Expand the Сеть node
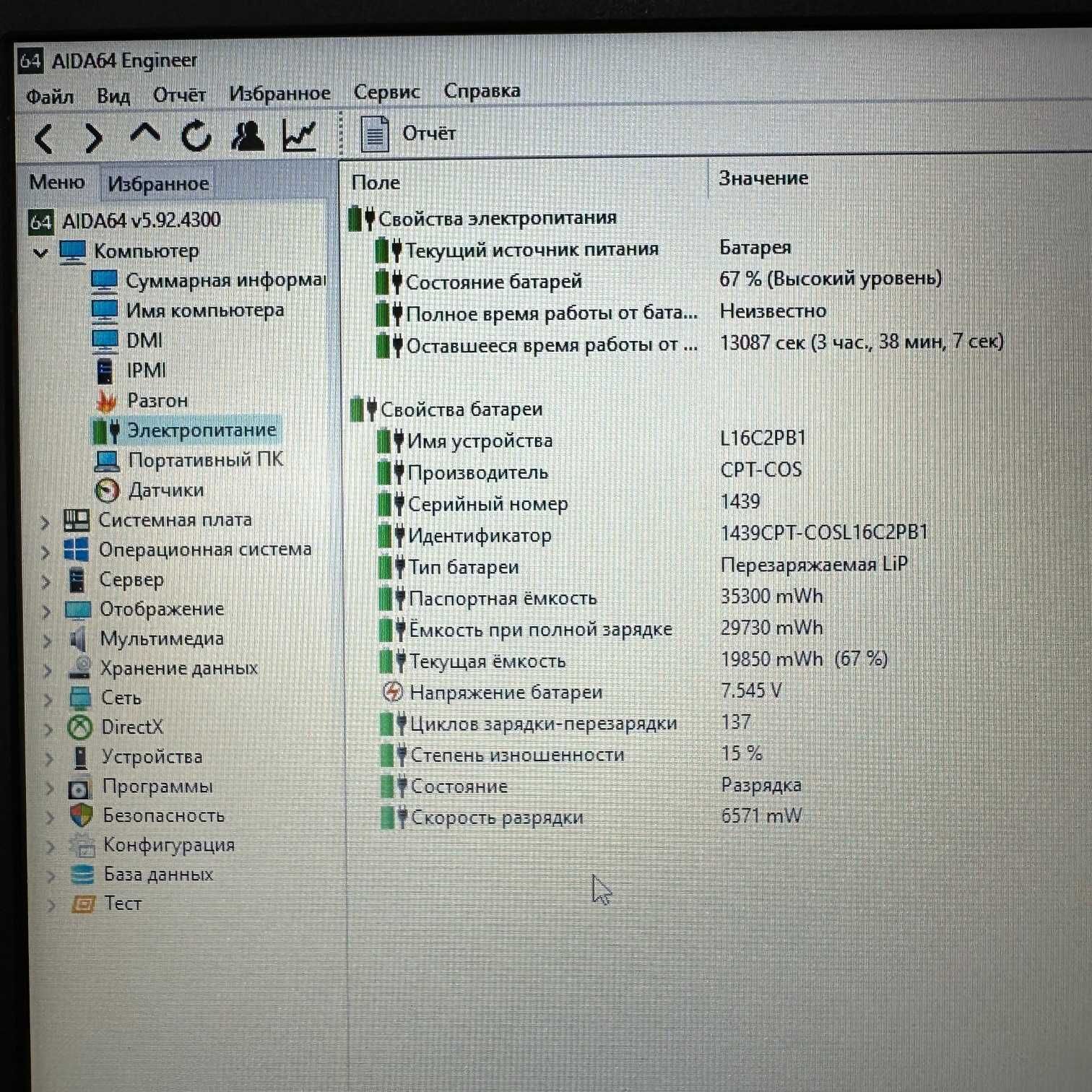Viewport: 1092px width, 1092px height. (x=48, y=700)
